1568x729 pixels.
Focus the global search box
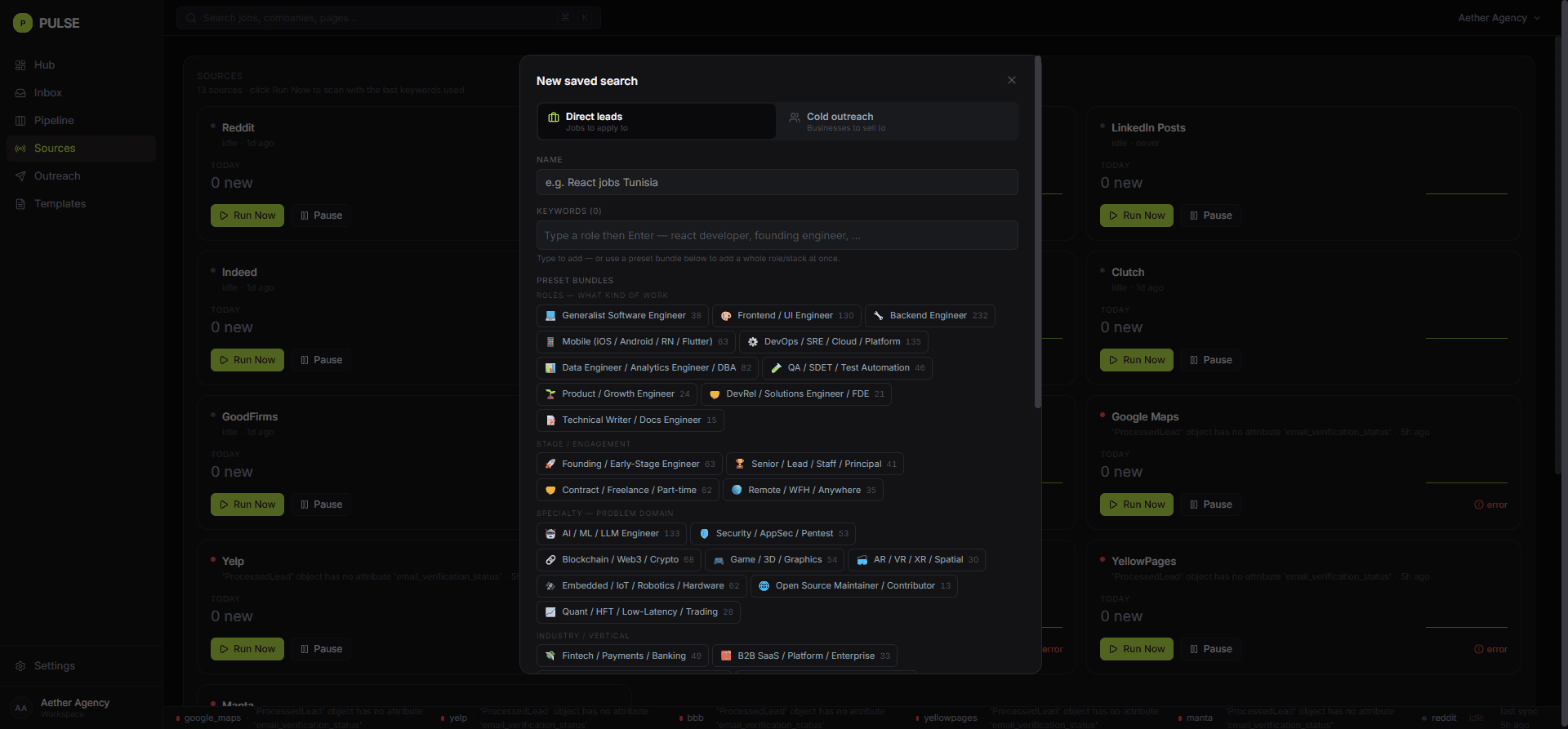coord(389,18)
